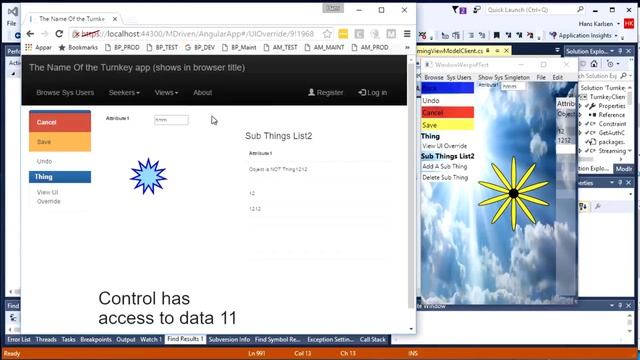Click the Quick Launch search magnifier
This screenshot has width=640, height=360.
point(580,9)
